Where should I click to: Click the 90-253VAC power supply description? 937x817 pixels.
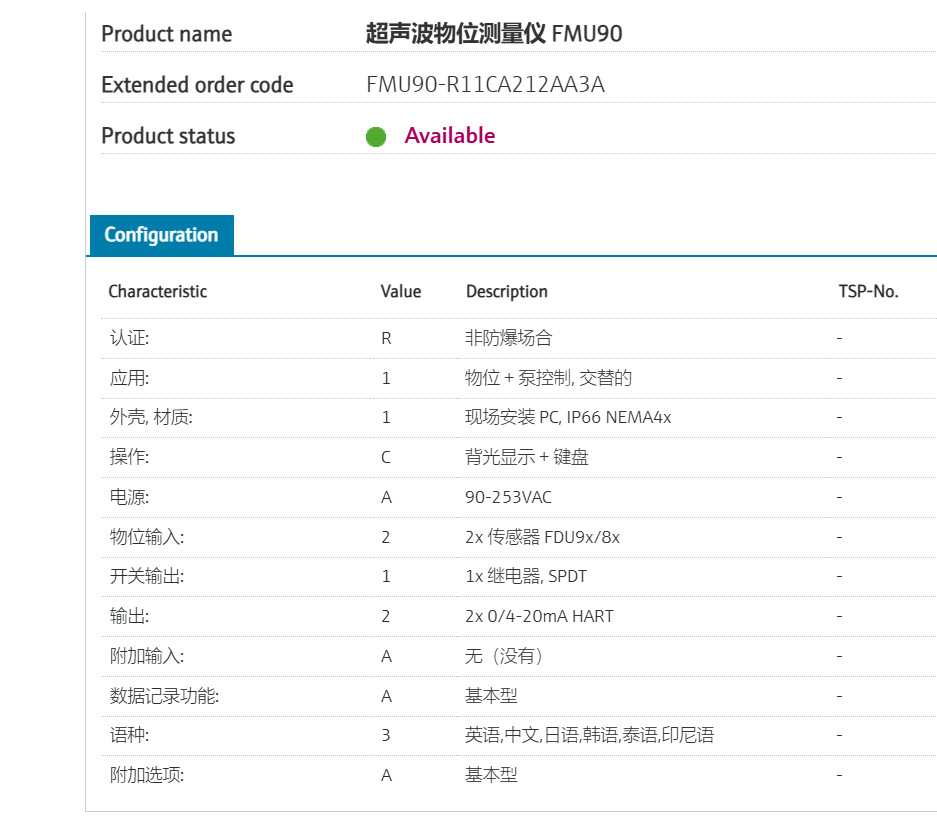[x=508, y=497]
